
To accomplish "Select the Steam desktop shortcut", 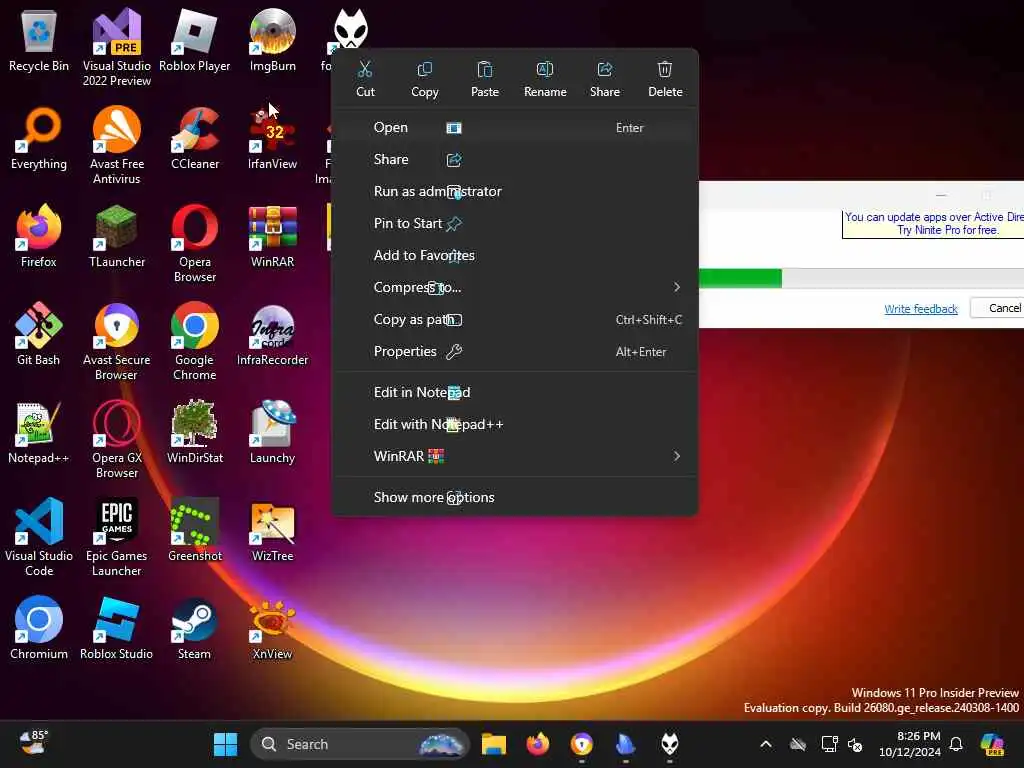I will coord(195,629).
